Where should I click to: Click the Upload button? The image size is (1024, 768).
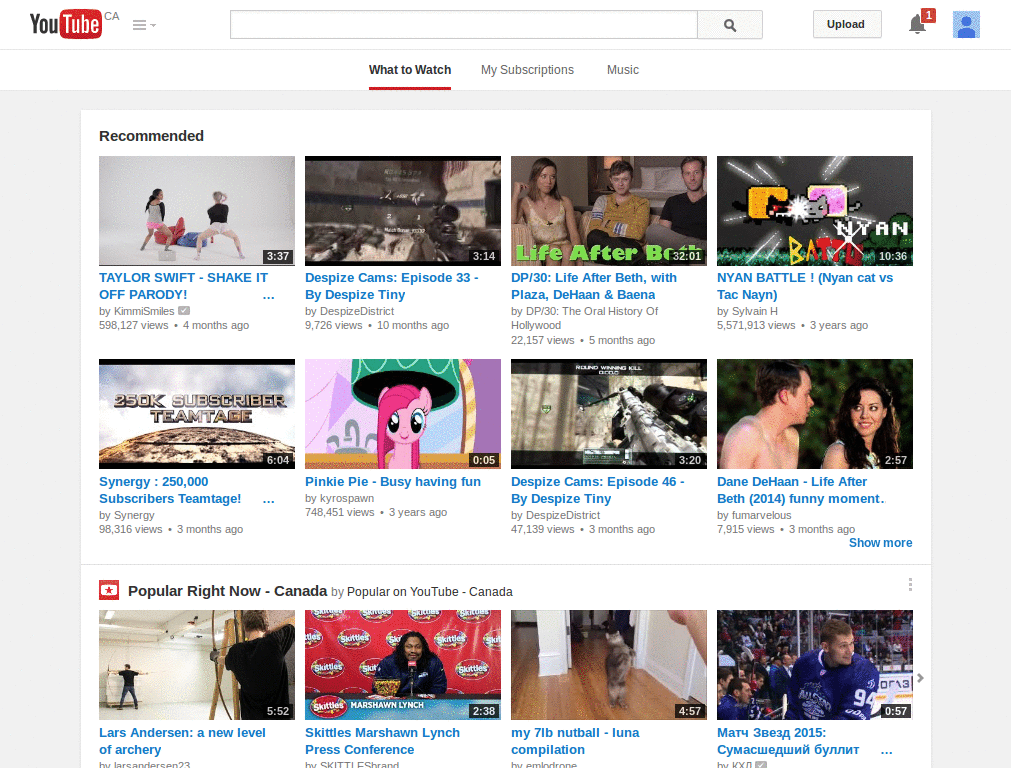point(846,24)
